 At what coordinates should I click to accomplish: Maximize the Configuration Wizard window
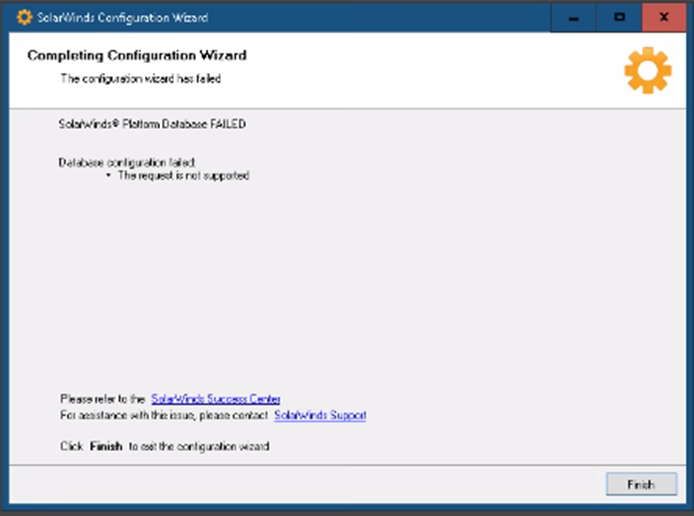pos(619,17)
